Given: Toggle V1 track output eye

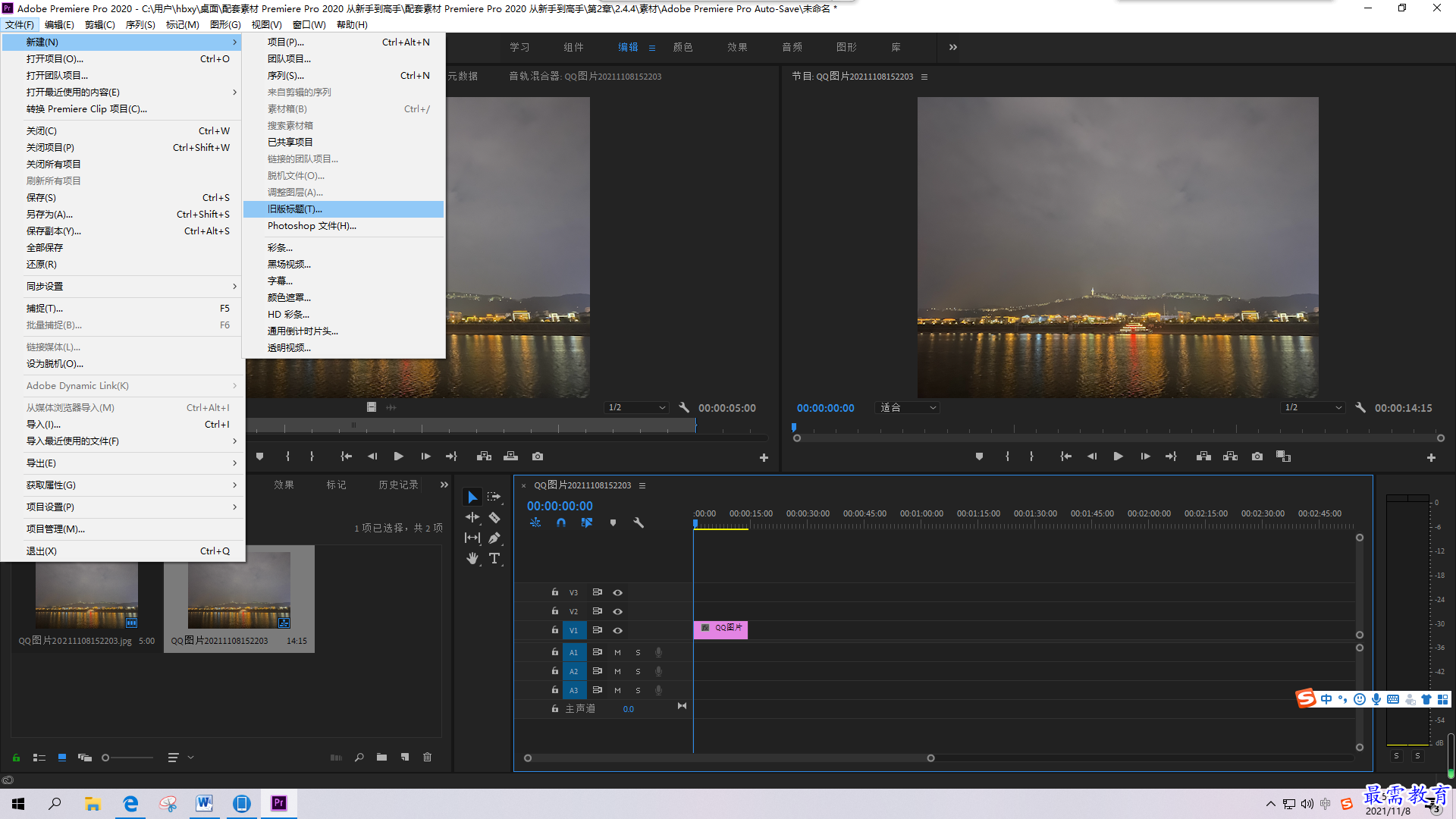Looking at the screenshot, I should pyautogui.click(x=617, y=630).
